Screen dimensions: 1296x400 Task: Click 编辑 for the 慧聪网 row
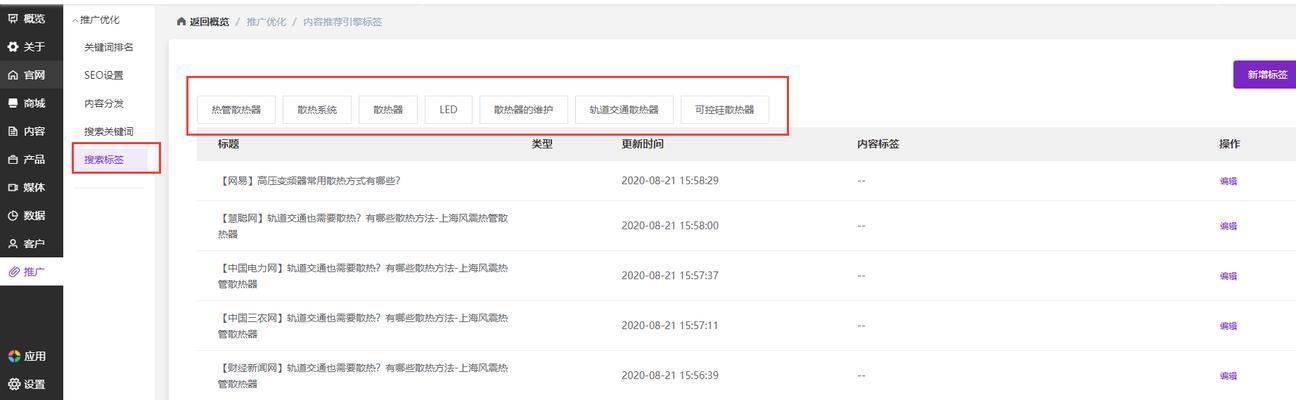click(1228, 226)
